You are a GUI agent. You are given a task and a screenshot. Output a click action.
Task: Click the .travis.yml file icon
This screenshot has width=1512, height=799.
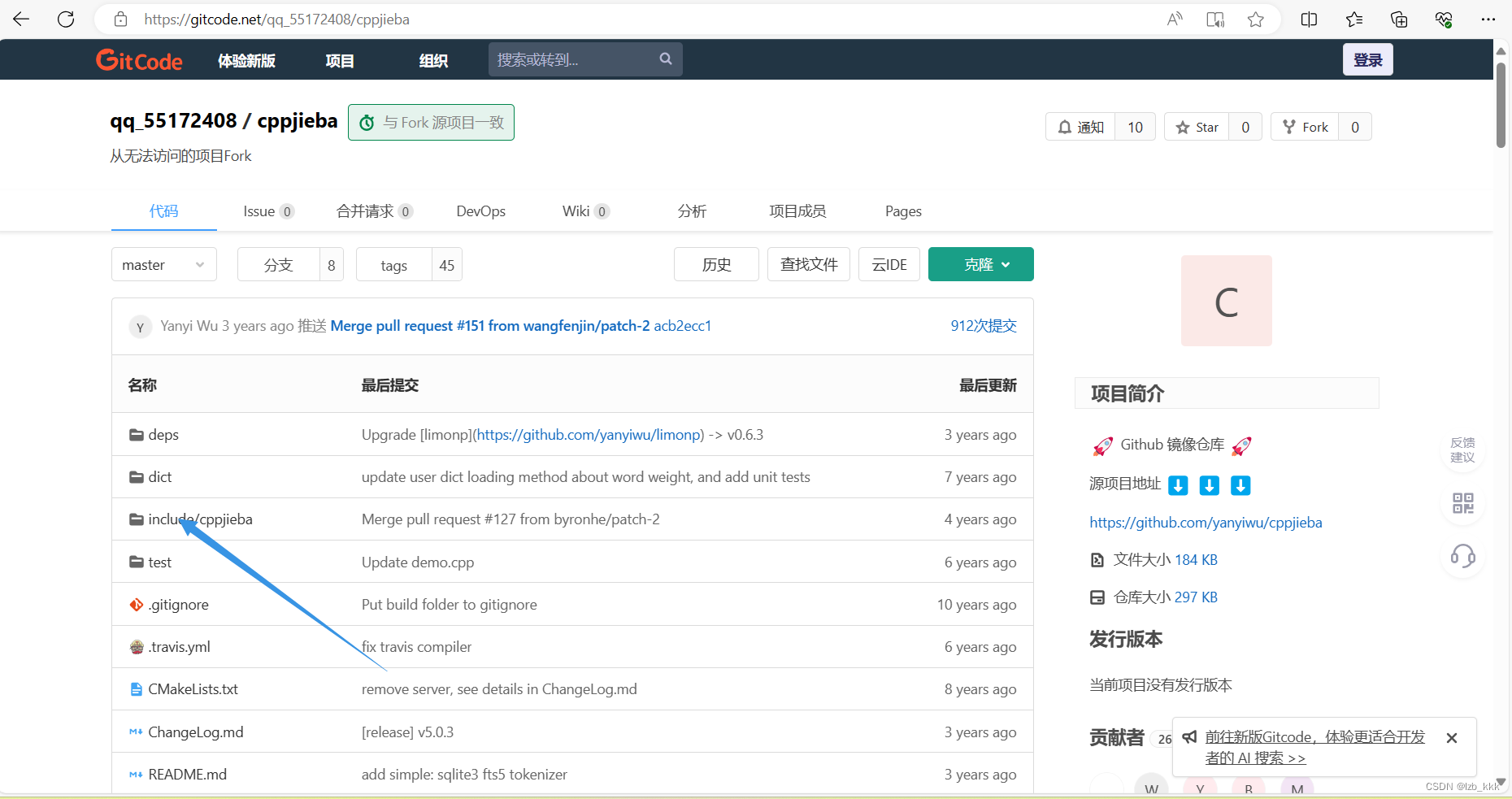coord(137,647)
